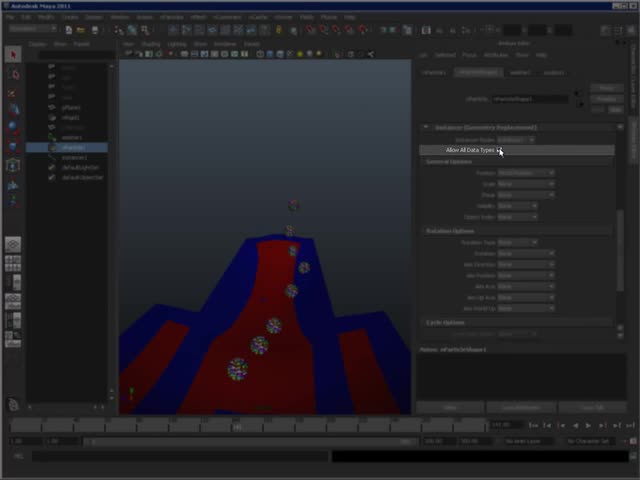
Task: Open the Create menu
Action: coord(70,17)
